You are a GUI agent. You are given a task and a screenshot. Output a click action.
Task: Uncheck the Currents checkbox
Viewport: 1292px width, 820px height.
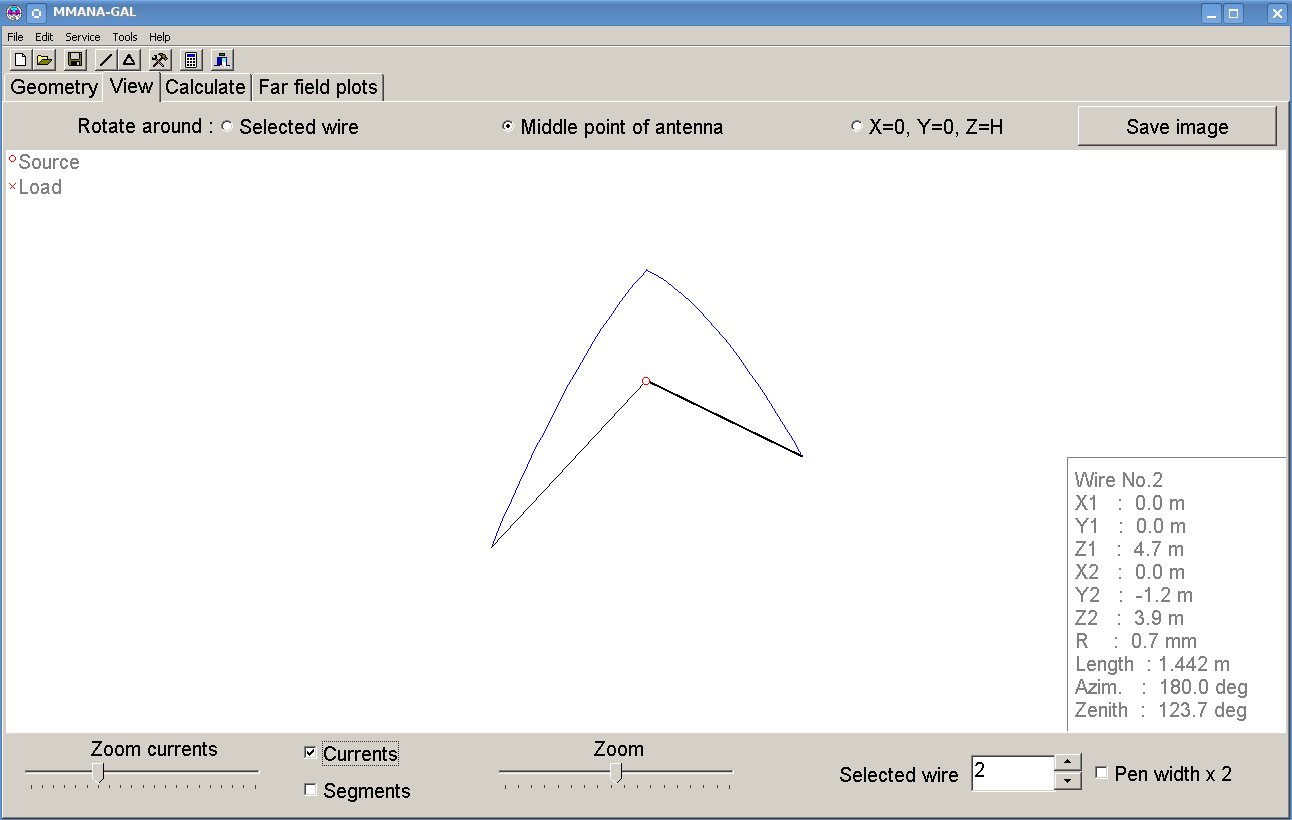(x=310, y=753)
